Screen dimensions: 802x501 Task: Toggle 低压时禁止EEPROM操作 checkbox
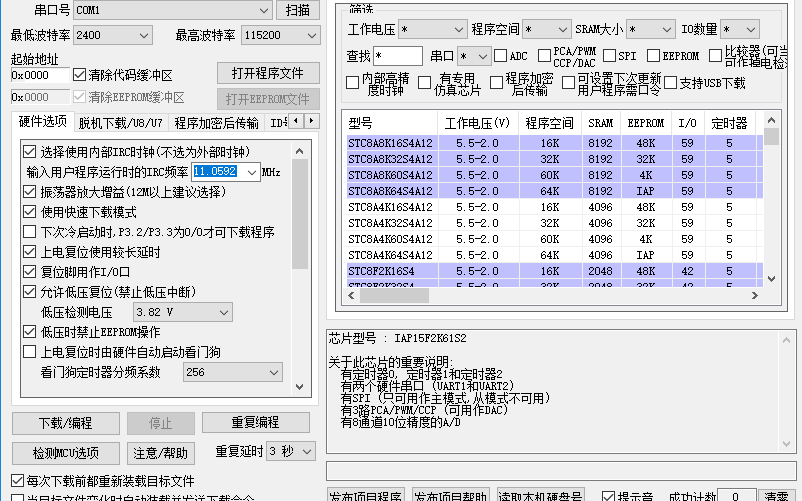[30, 332]
